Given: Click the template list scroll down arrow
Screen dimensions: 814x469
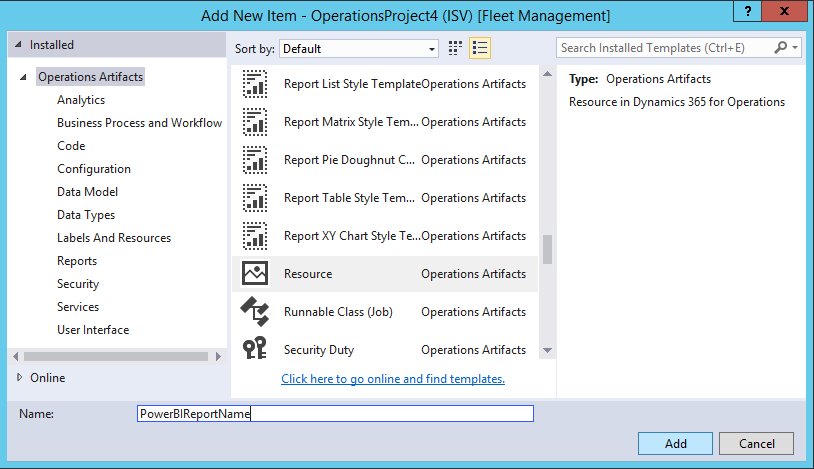Looking at the screenshot, I should (x=547, y=351).
